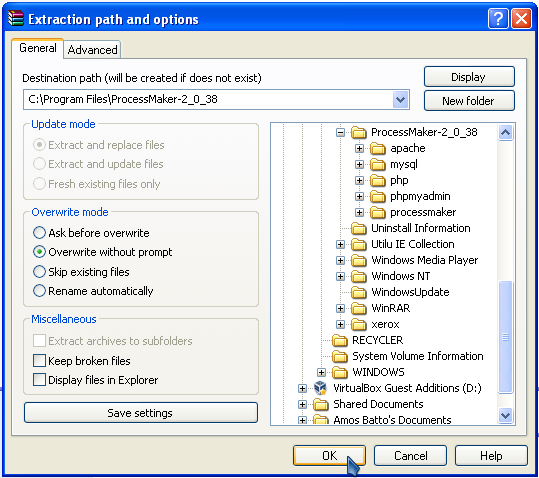The image size is (539, 478).
Task: Click the WinRAR books icon in title bar
Action: (16, 18)
